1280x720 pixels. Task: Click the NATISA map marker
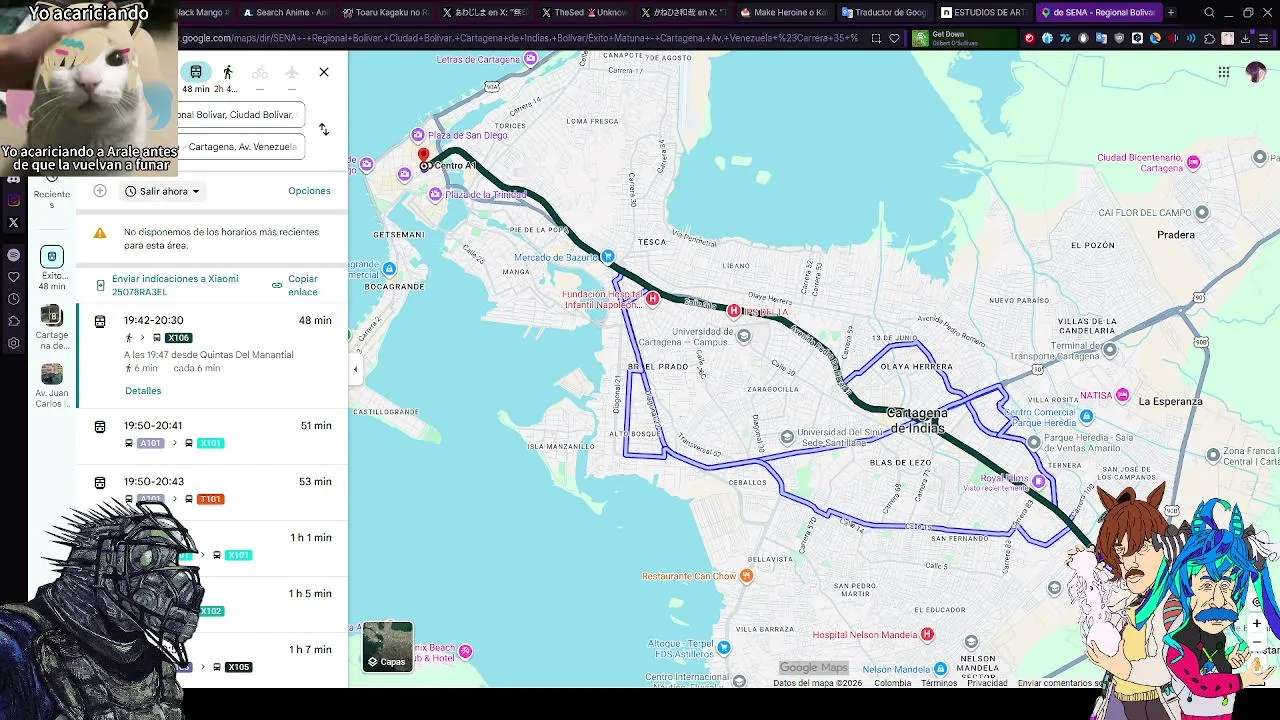(1123, 395)
